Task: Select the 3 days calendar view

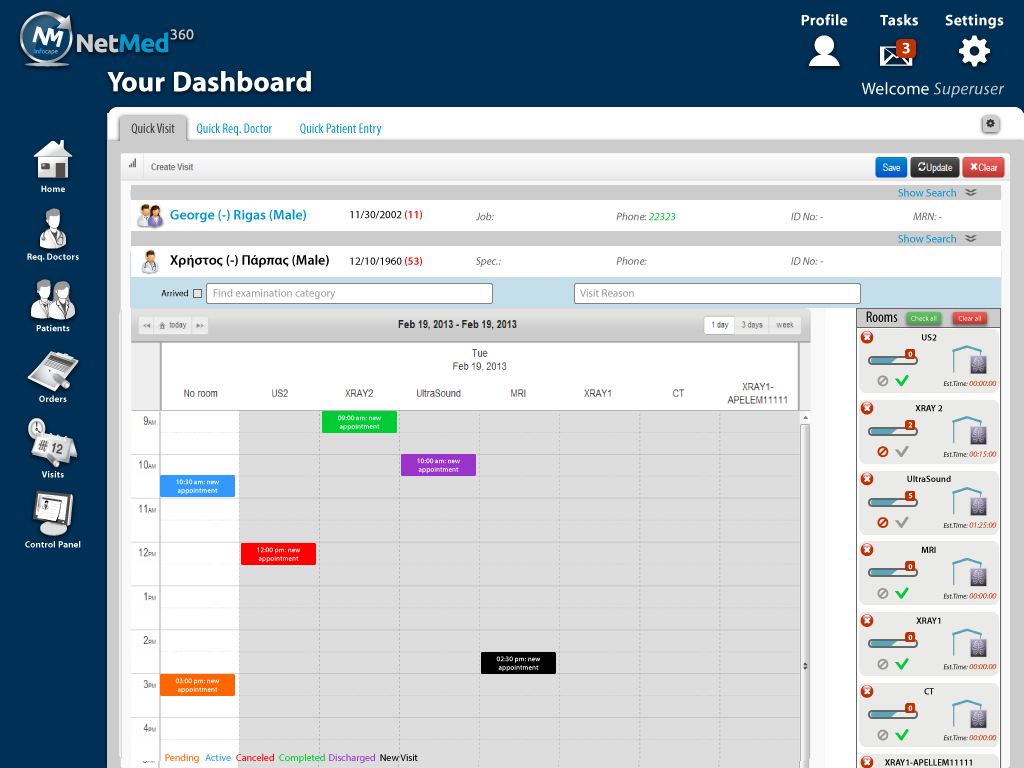Action: coord(752,325)
